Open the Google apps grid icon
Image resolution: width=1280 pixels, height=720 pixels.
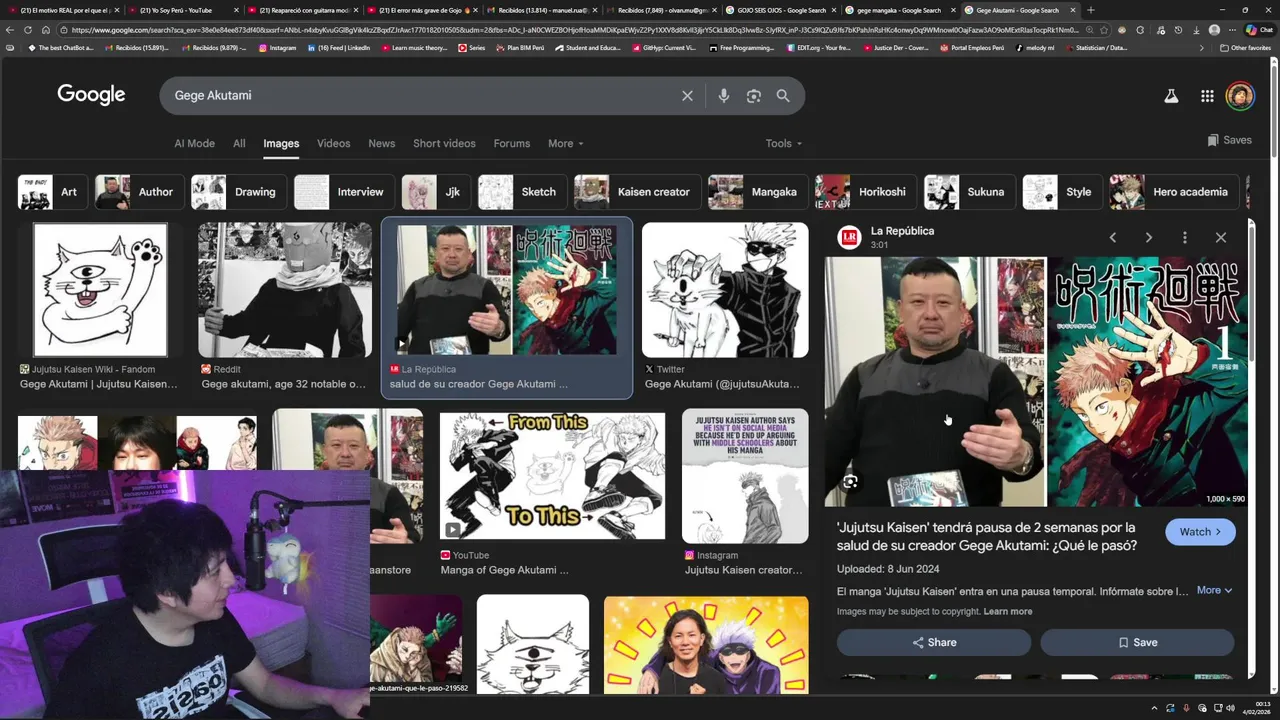1207,96
